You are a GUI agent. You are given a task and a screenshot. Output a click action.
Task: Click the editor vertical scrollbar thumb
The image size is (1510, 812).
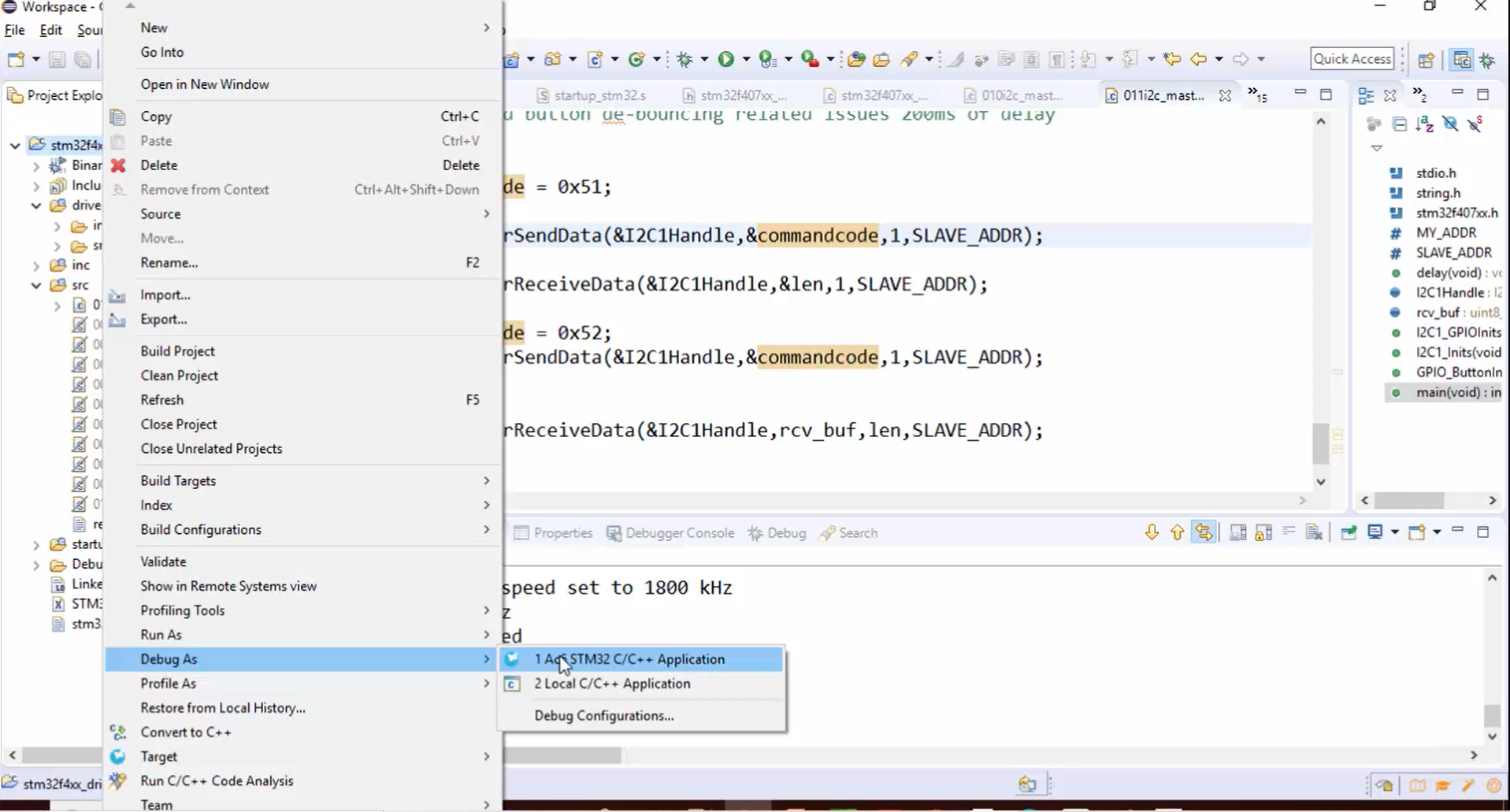[1321, 443]
